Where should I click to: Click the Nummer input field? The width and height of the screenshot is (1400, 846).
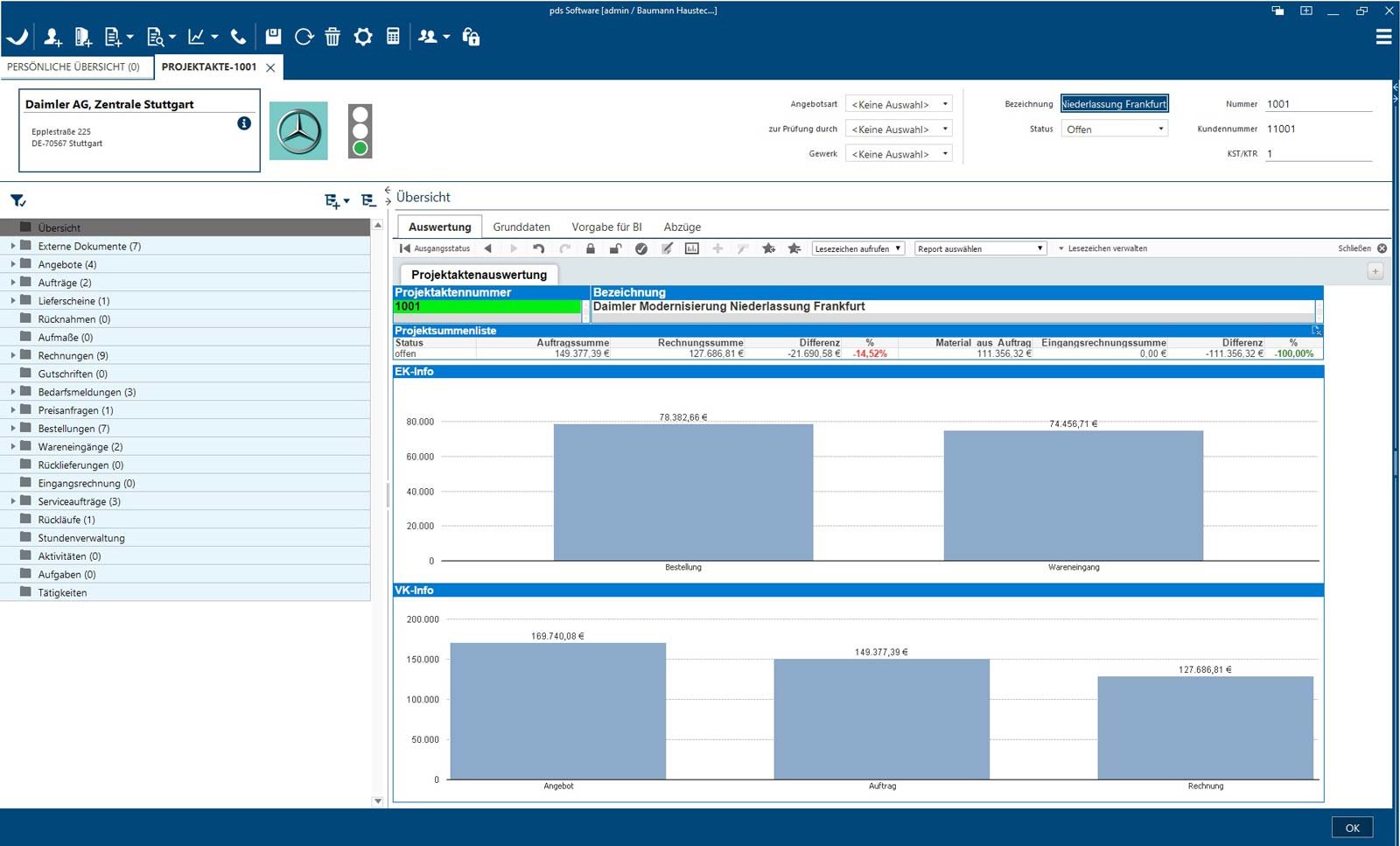click(x=1318, y=104)
